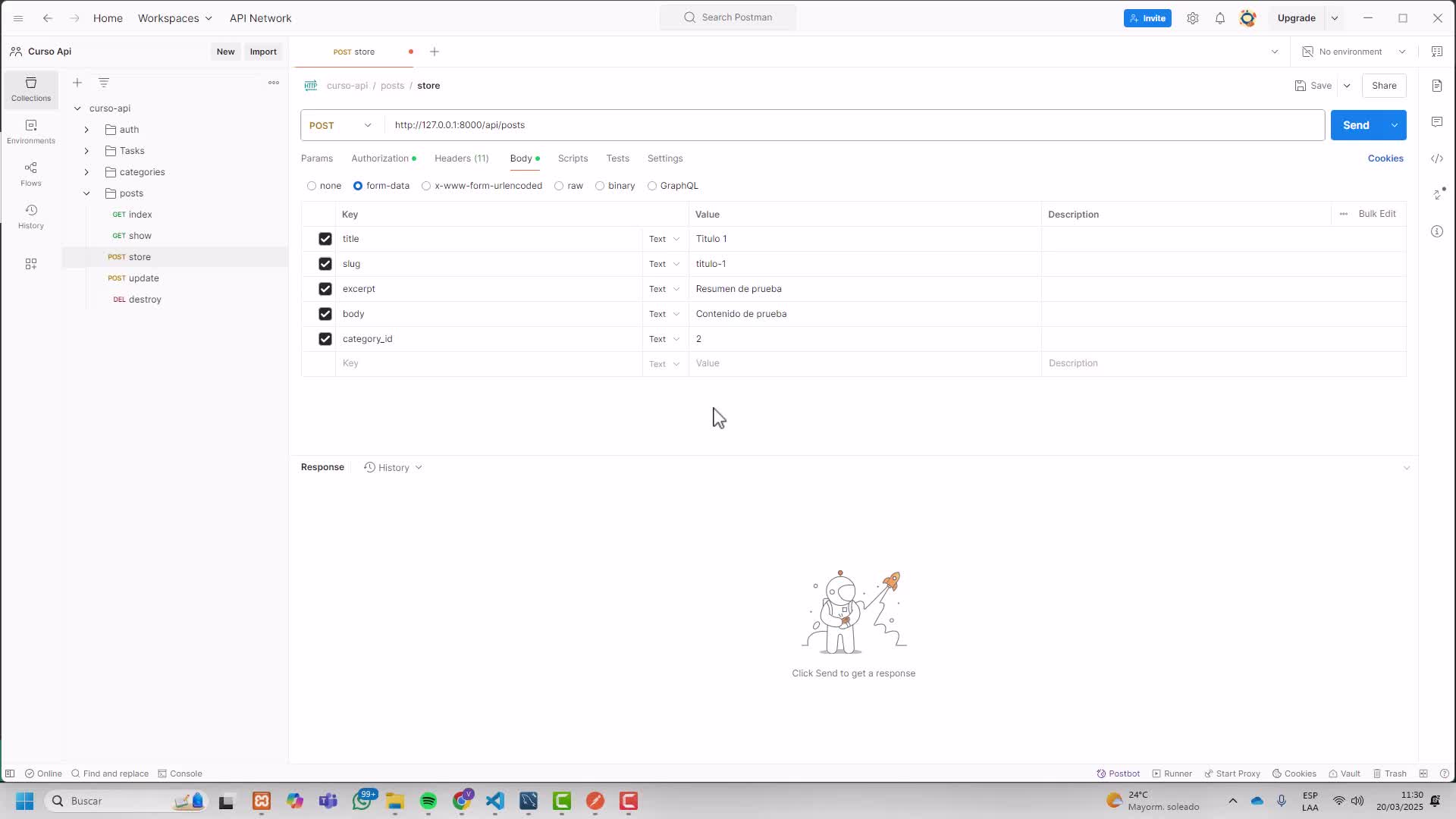The width and height of the screenshot is (1456, 819).
Task: Open the POST method dropdown
Action: coord(340,125)
